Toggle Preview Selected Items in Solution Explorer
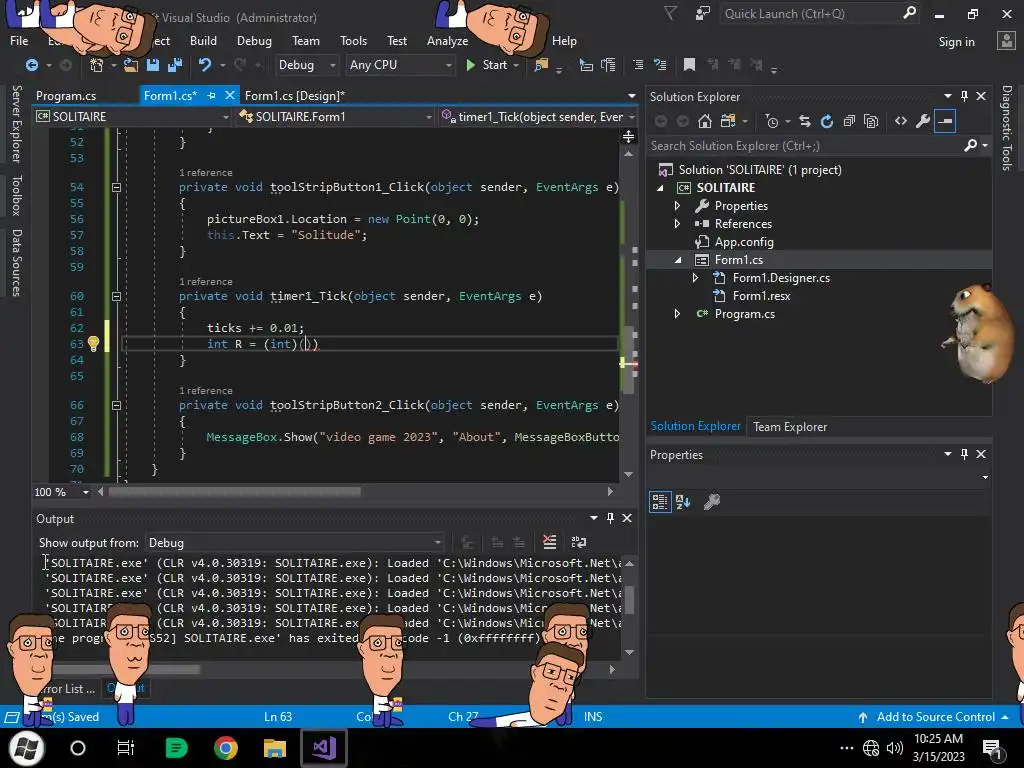This screenshot has width=1024, height=768. (x=945, y=121)
